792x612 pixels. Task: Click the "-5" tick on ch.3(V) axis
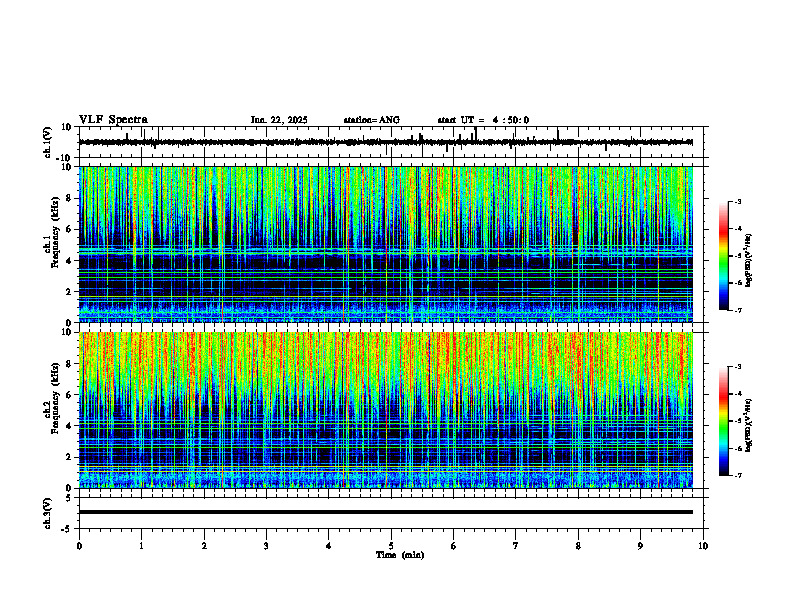coord(67,529)
